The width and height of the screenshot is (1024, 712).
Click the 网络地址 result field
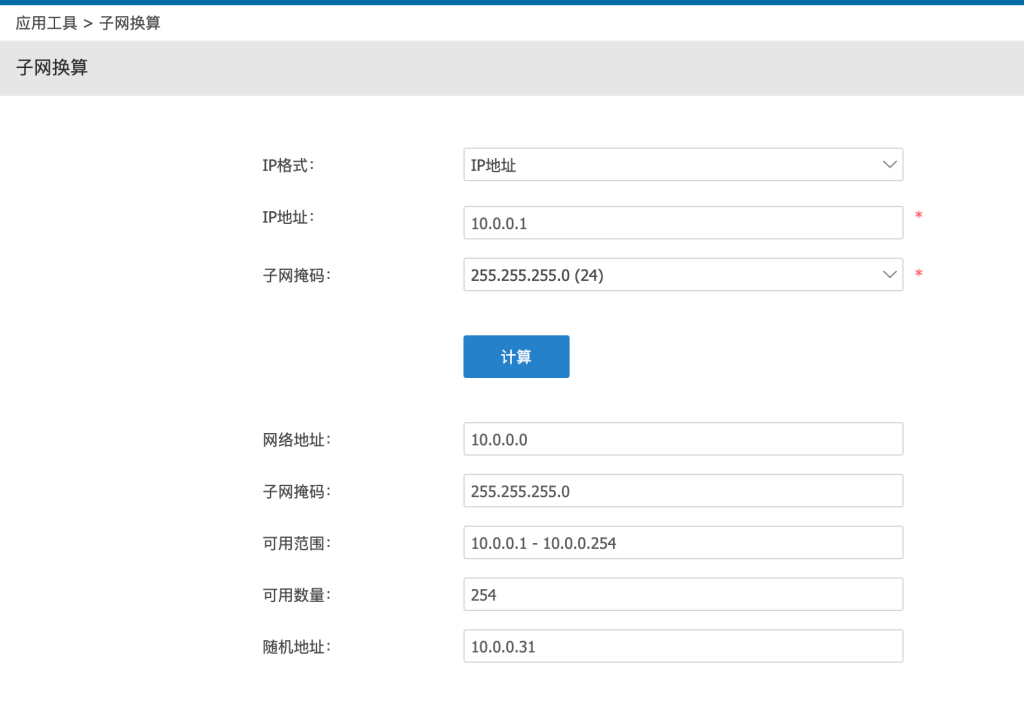683,438
